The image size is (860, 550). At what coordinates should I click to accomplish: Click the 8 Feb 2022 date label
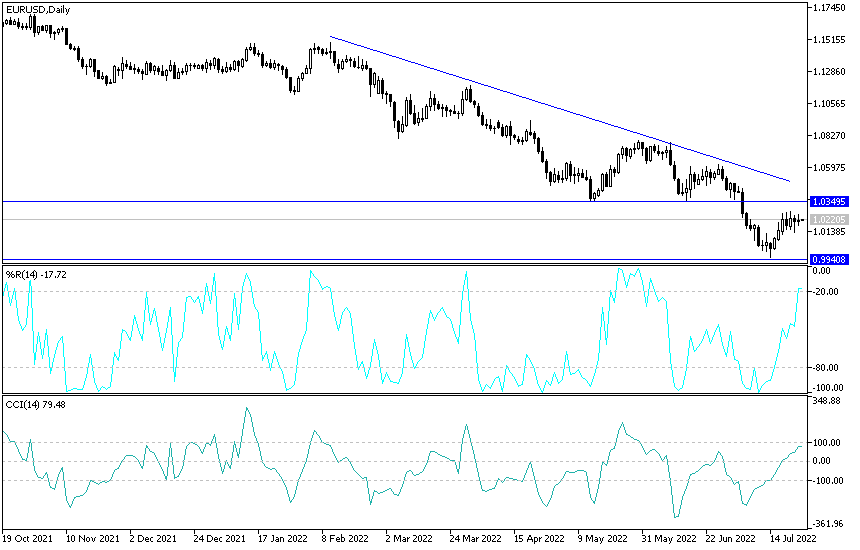point(345,538)
